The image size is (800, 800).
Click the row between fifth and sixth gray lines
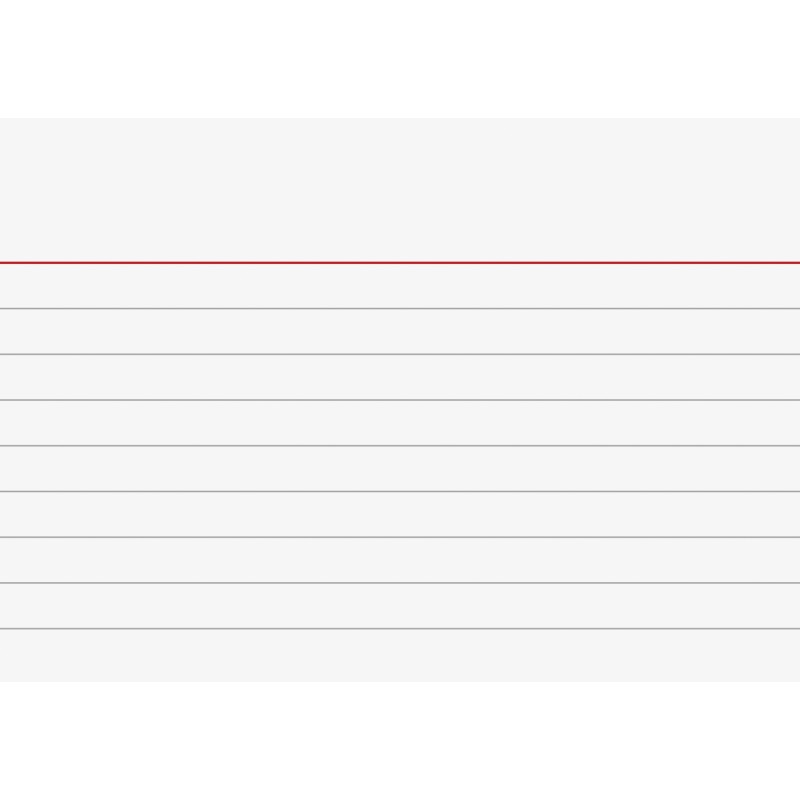click(400, 514)
